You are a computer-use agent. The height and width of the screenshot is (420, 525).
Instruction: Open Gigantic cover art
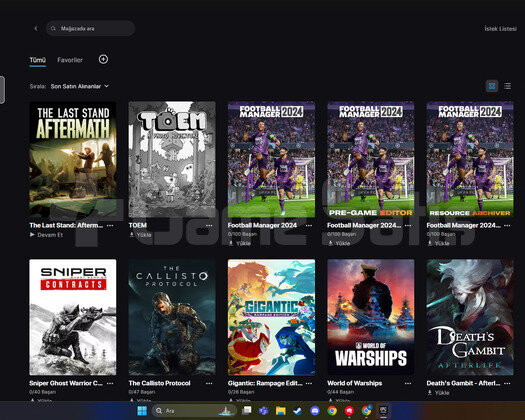point(271,317)
